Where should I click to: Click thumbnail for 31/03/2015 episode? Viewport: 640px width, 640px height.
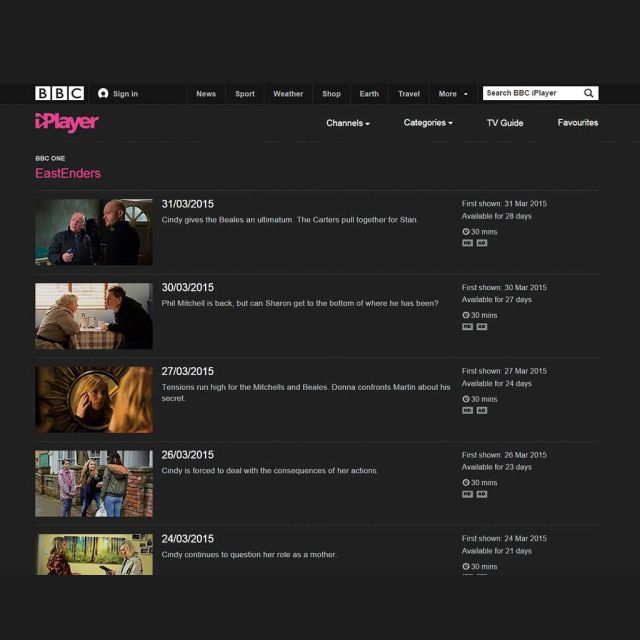point(94,232)
